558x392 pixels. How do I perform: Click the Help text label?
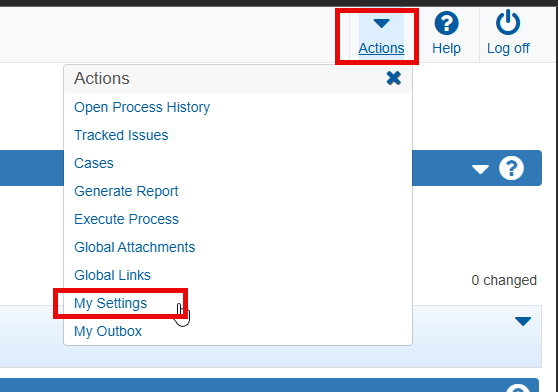(446, 48)
